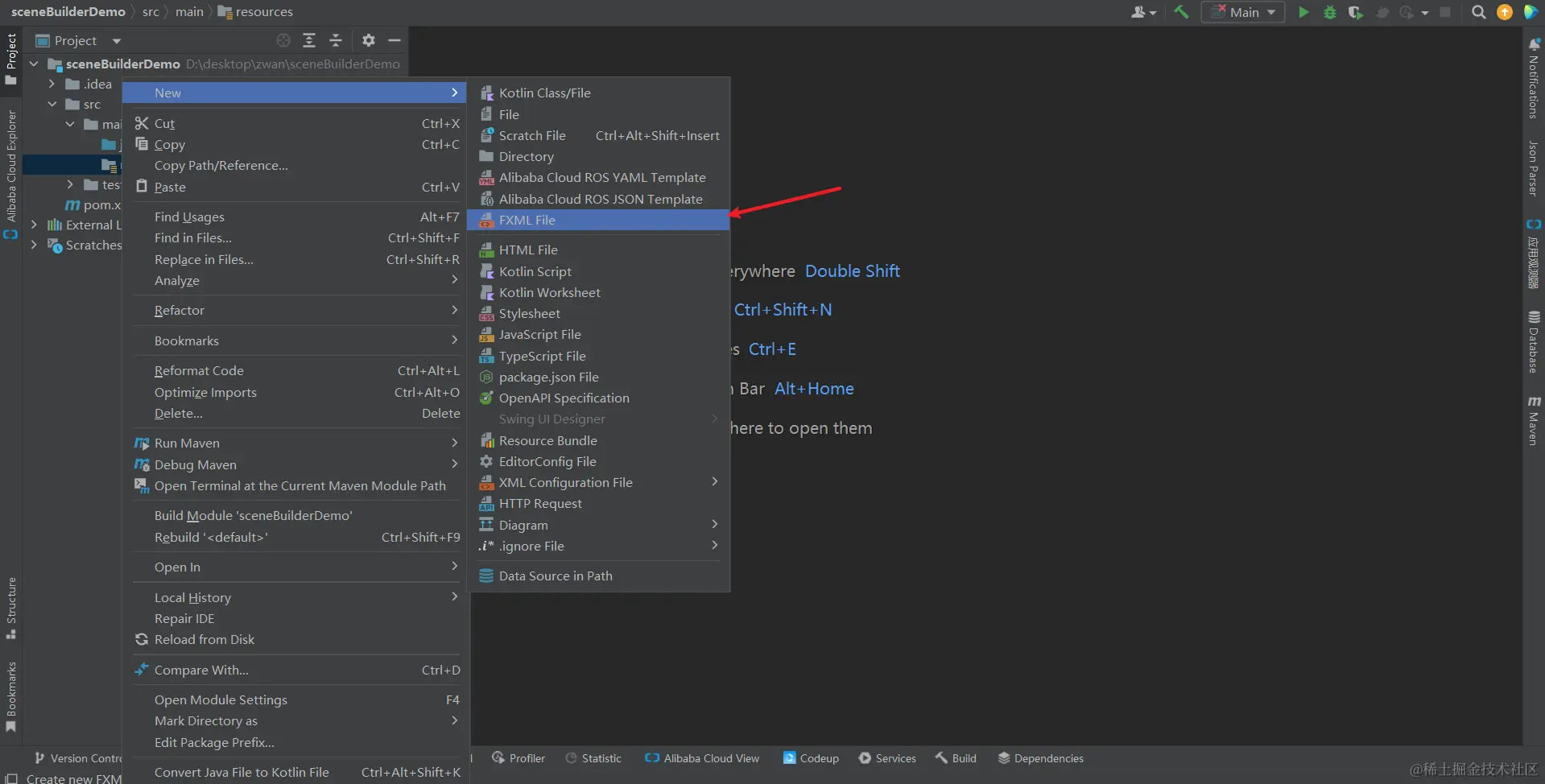Screen dimensions: 1545x784
Task: Click Cut in context menu
Action: point(296,123)
